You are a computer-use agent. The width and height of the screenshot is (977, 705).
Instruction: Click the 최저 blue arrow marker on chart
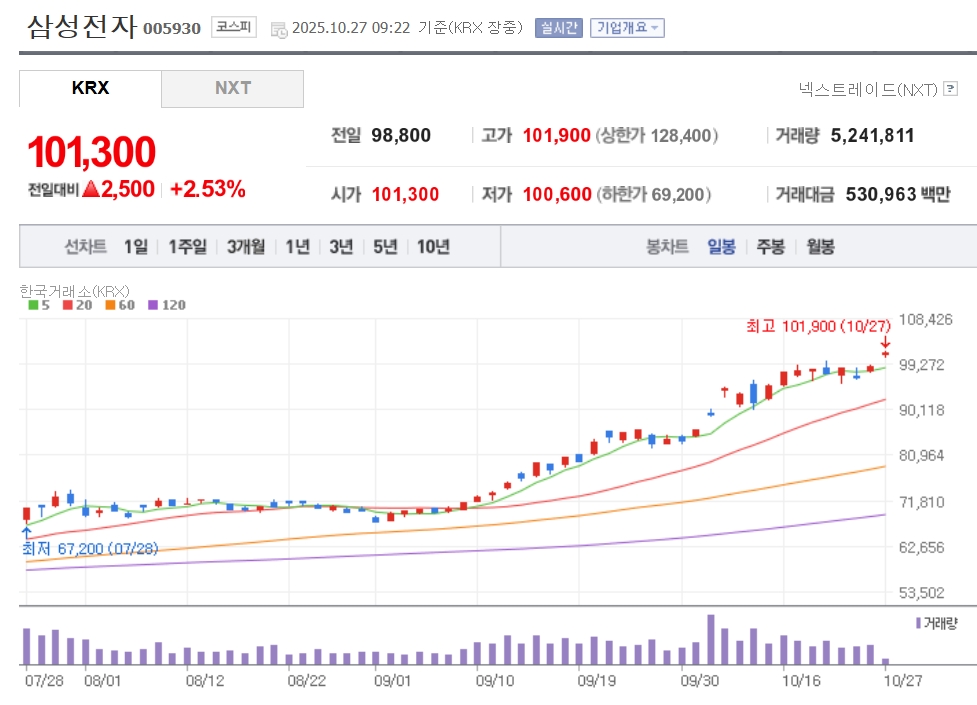25,533
